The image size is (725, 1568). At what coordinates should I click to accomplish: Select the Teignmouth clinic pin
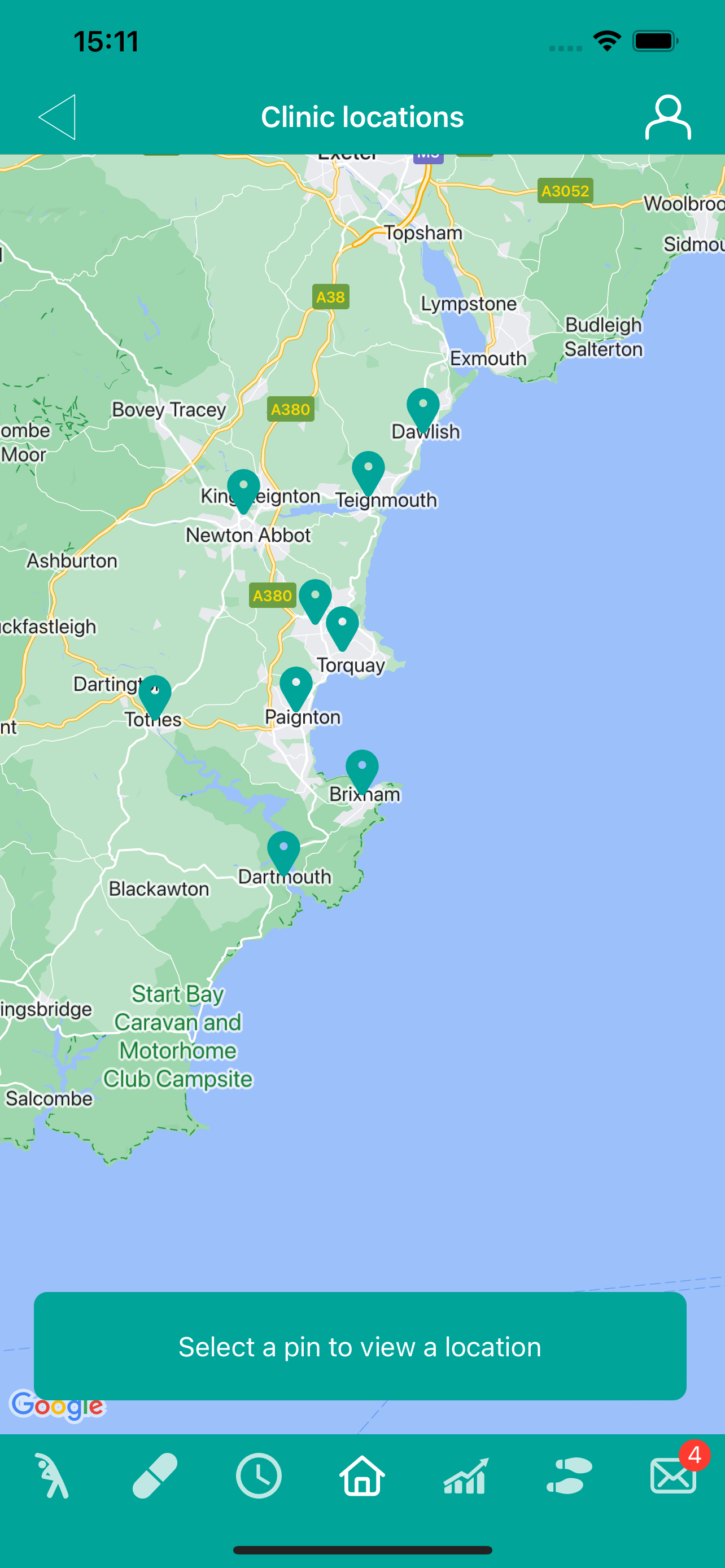click(x=368, y=474)
